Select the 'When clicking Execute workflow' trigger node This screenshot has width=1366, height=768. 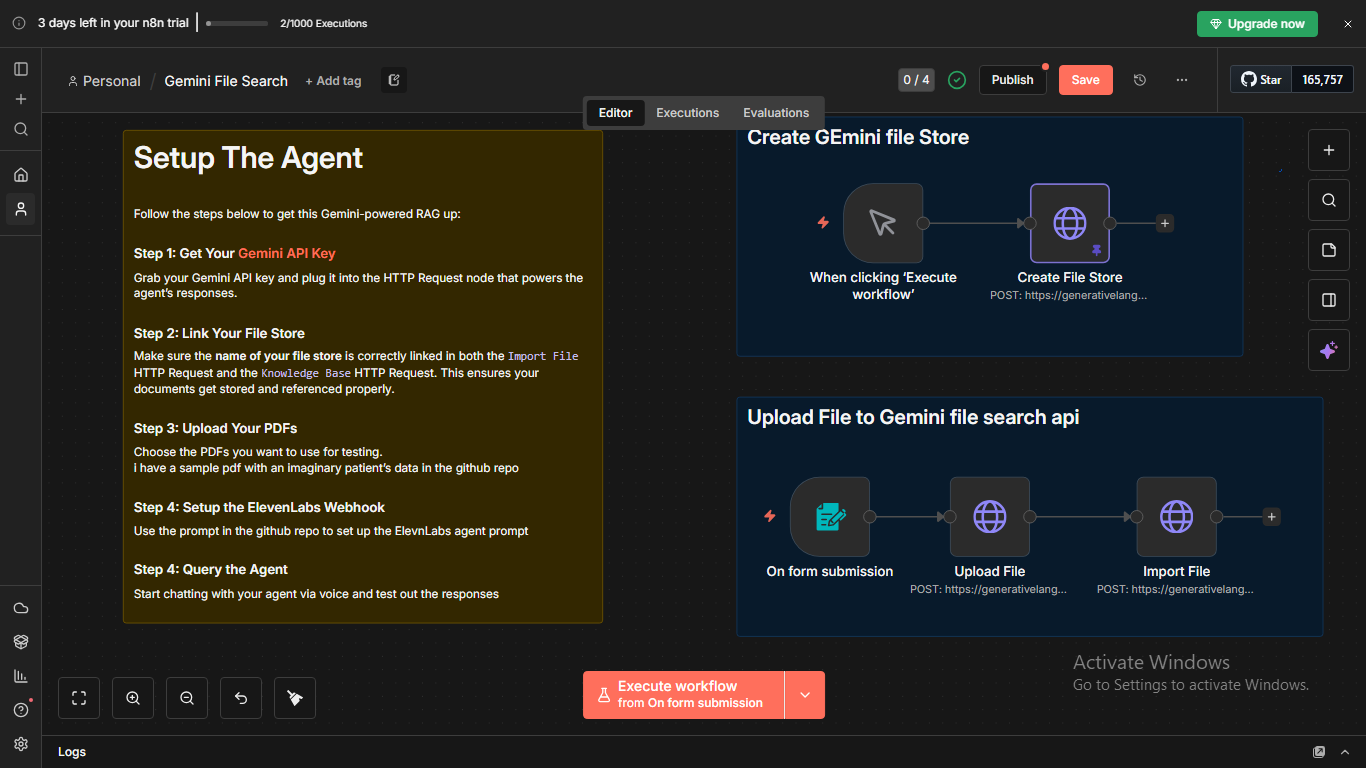tap(883, 223)
